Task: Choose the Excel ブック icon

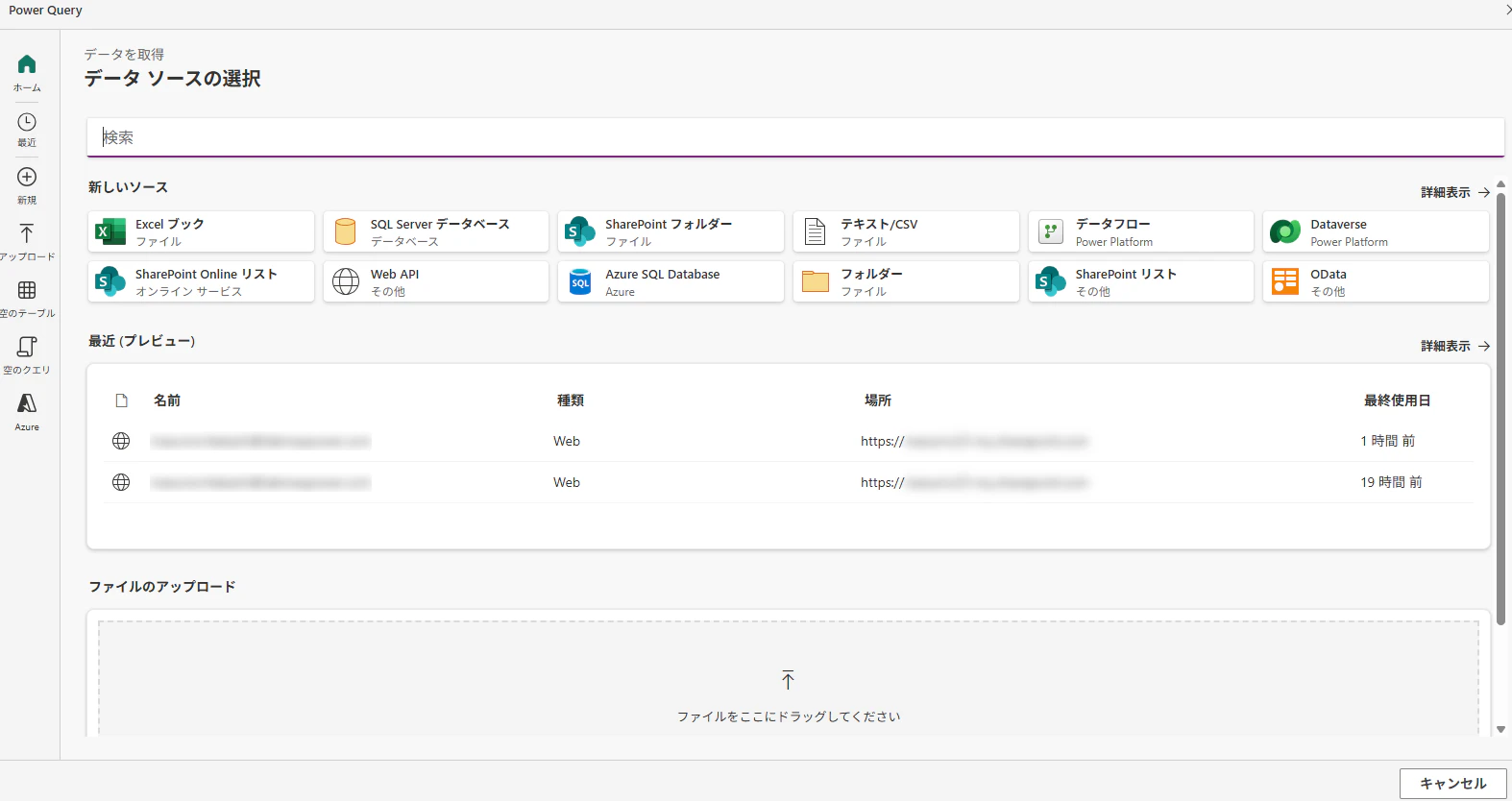Action: [110, 231]
